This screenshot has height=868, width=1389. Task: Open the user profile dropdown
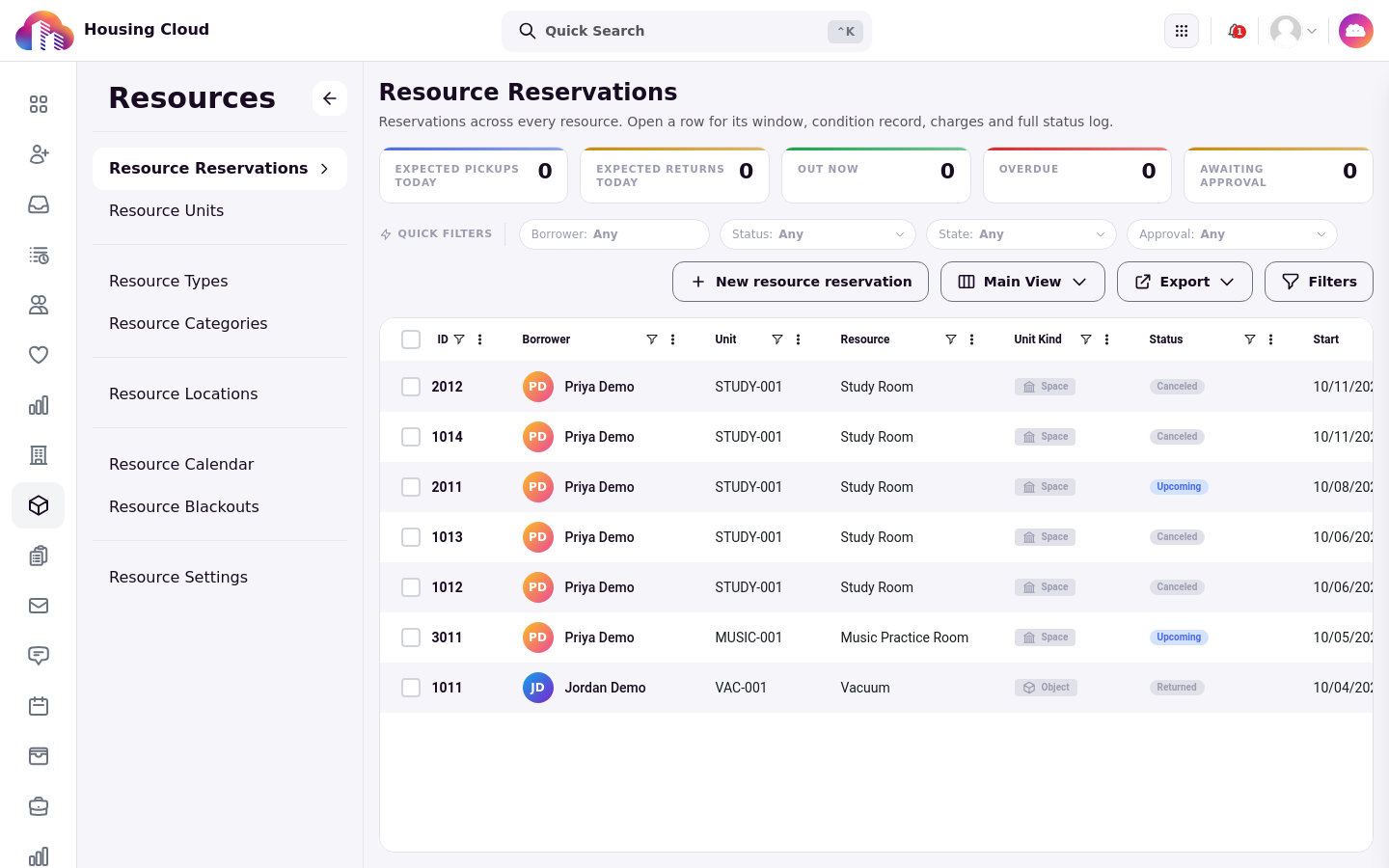1294,31
